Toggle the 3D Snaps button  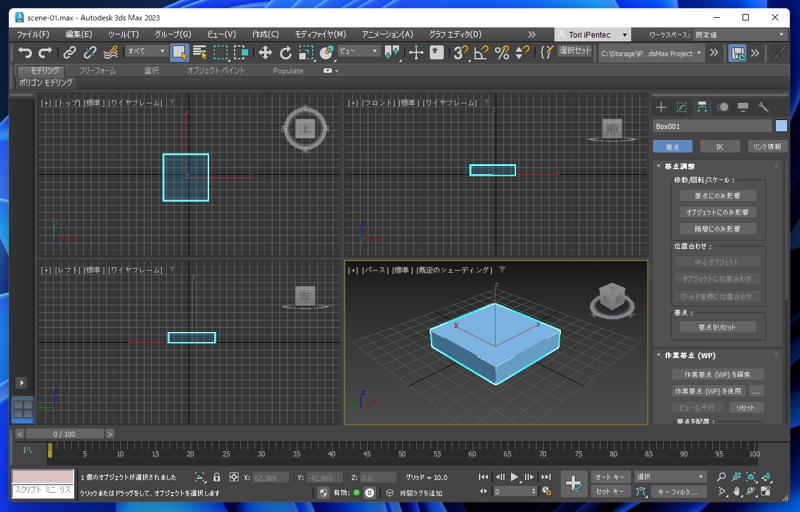coord(461,52)
